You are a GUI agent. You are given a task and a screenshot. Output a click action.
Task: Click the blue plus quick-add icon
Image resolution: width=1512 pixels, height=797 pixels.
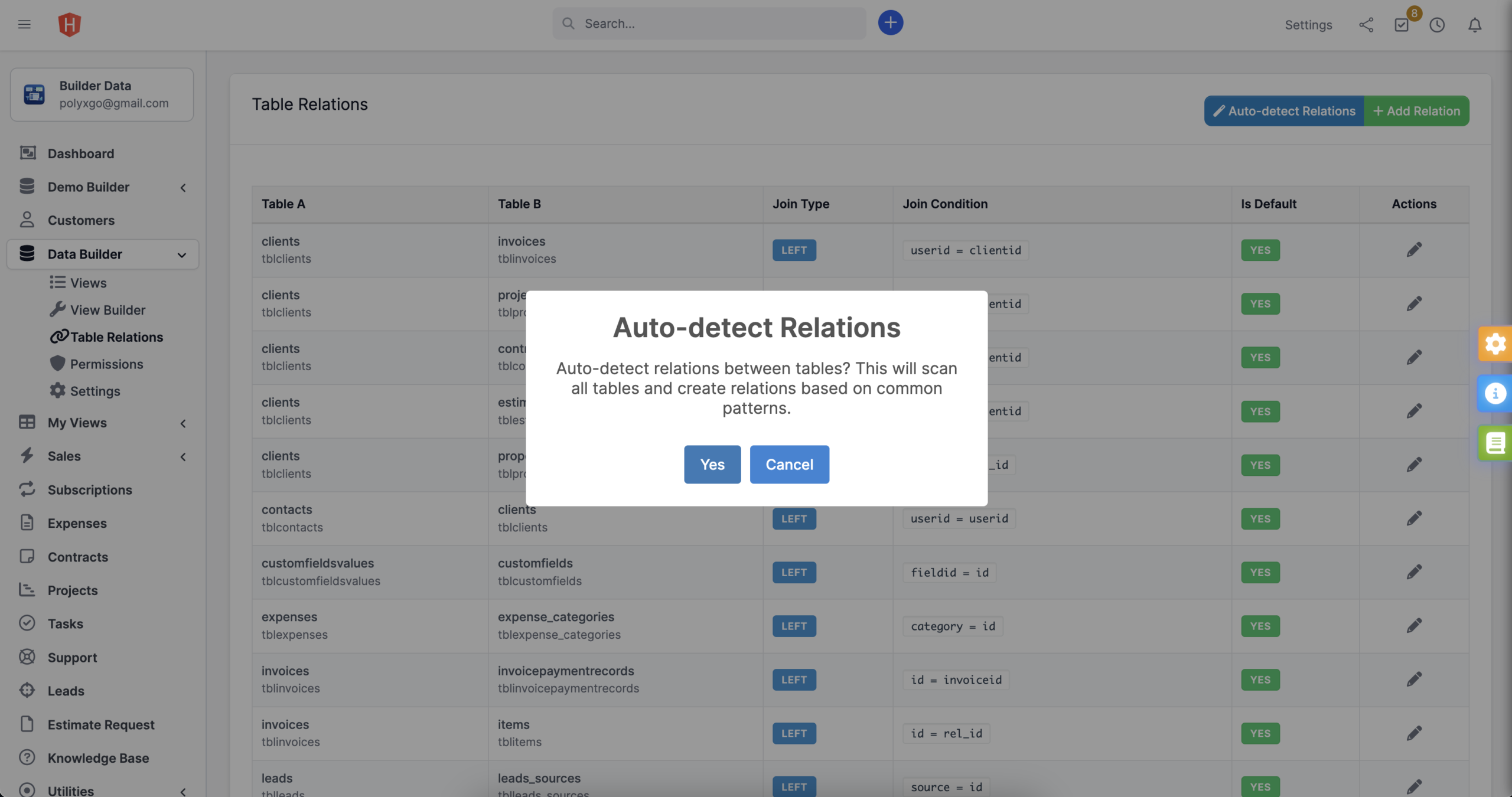click(x=890, y=23)
